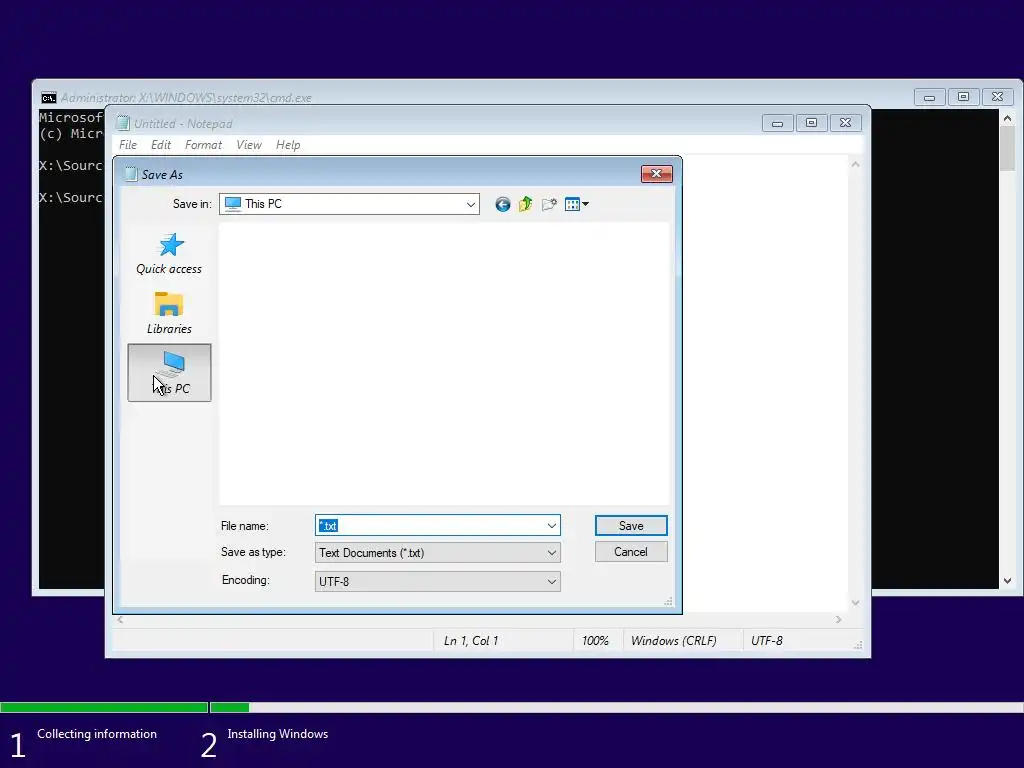Open Quick access in Save As sidebar

point(169,254)
